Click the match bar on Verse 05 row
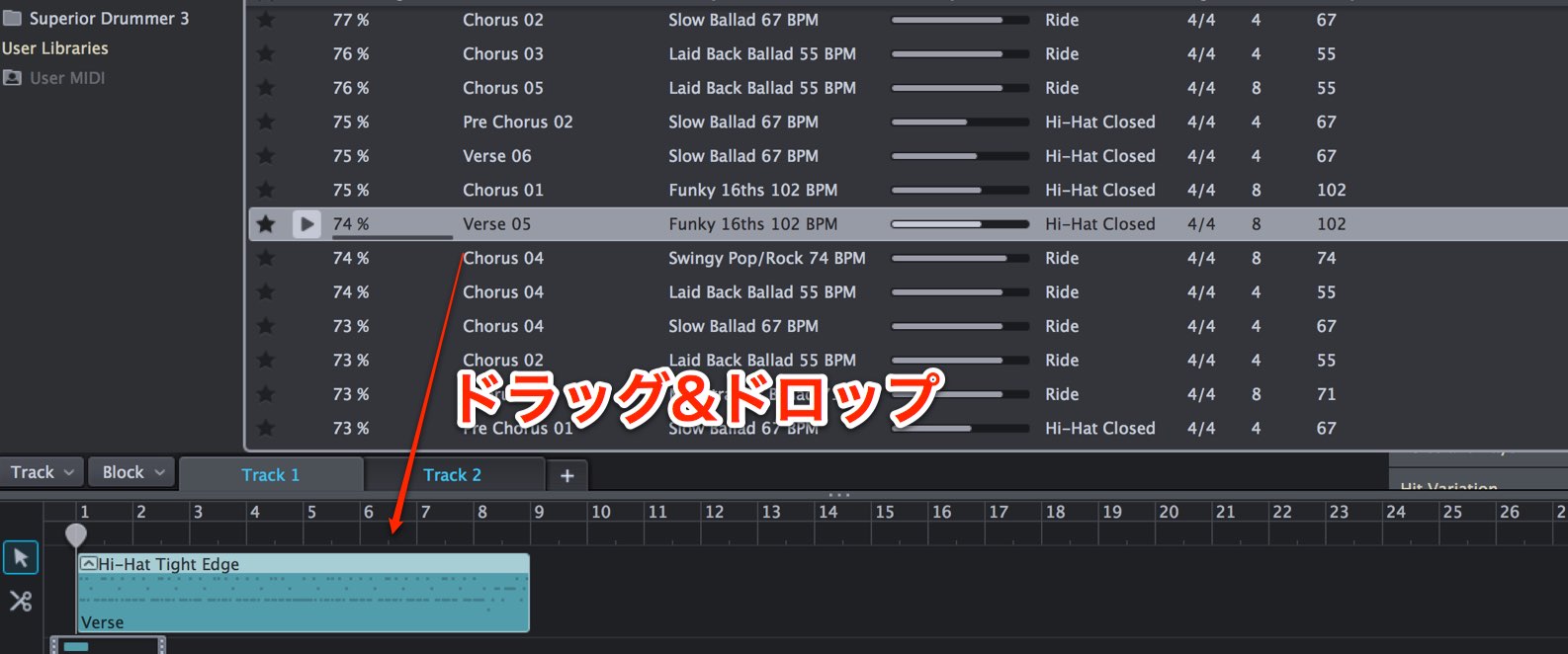The width and height of the screenshot is (1568, 654). pyautogui.click(x=960, y=224)
